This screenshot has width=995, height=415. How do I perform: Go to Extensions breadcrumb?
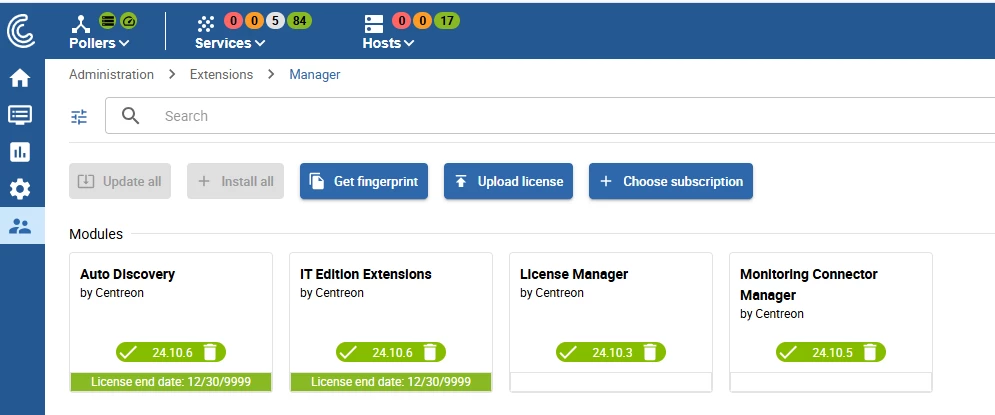pyautogui.click(x=221, y=74)
